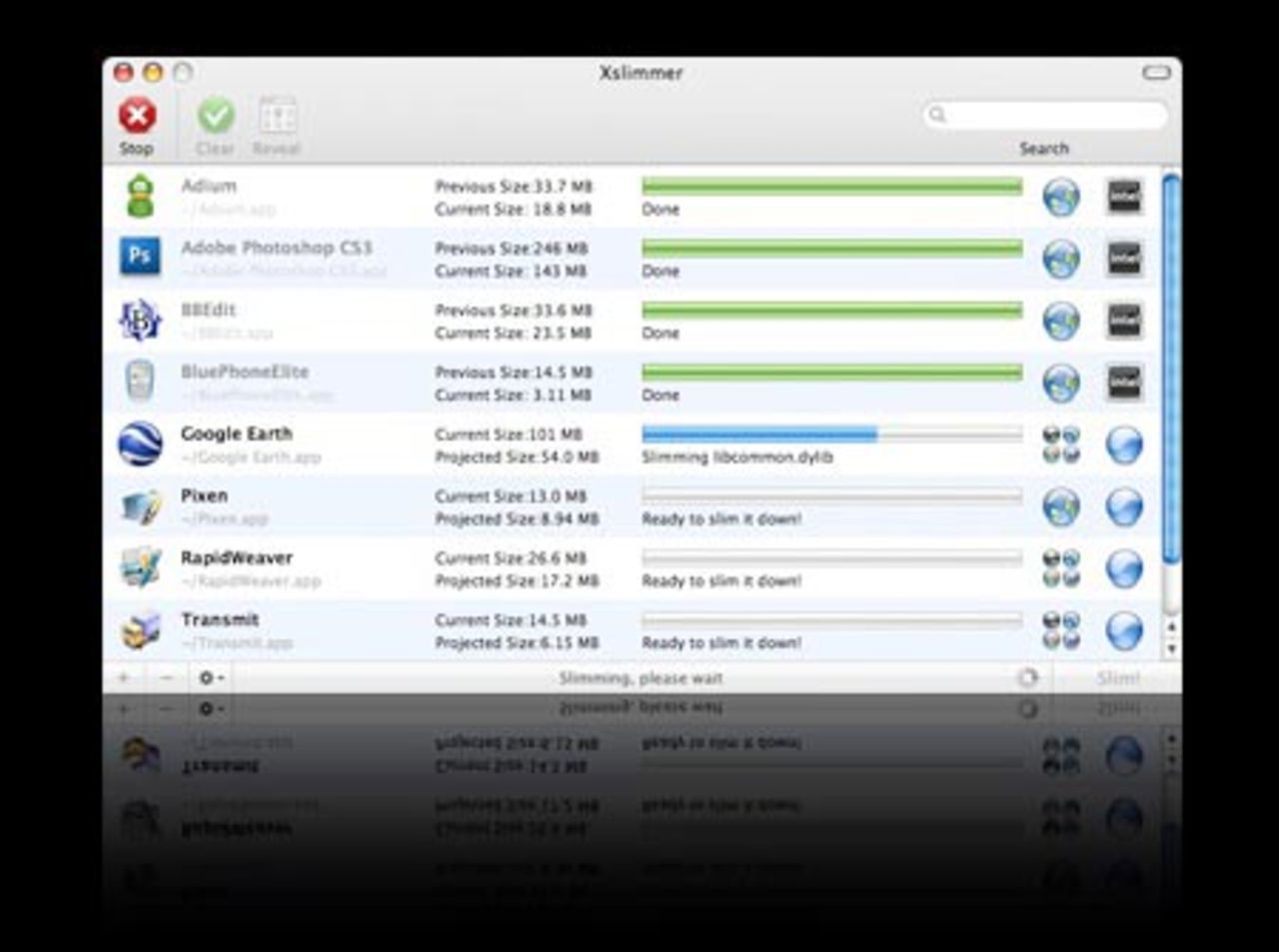Select the Adobe Photoshop CS3 icon
The image size is (1279, 952).
pyautogui.click(x=140, y=258)
